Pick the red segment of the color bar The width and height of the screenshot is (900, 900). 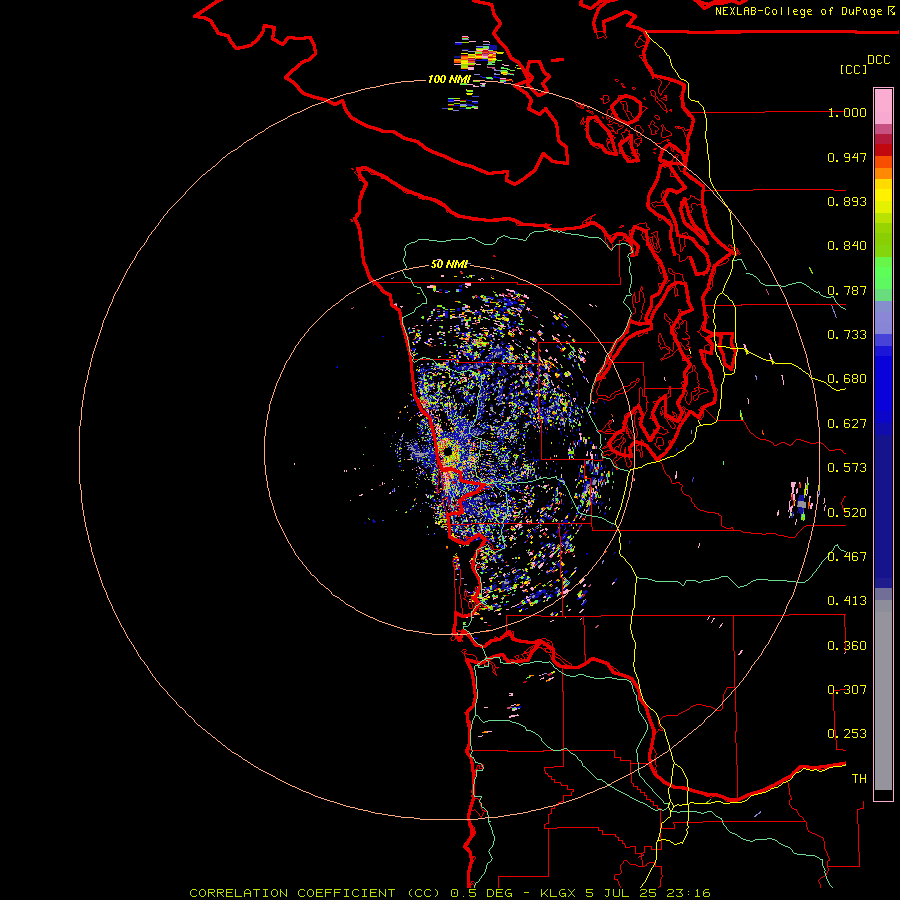(x=883, y=150)
